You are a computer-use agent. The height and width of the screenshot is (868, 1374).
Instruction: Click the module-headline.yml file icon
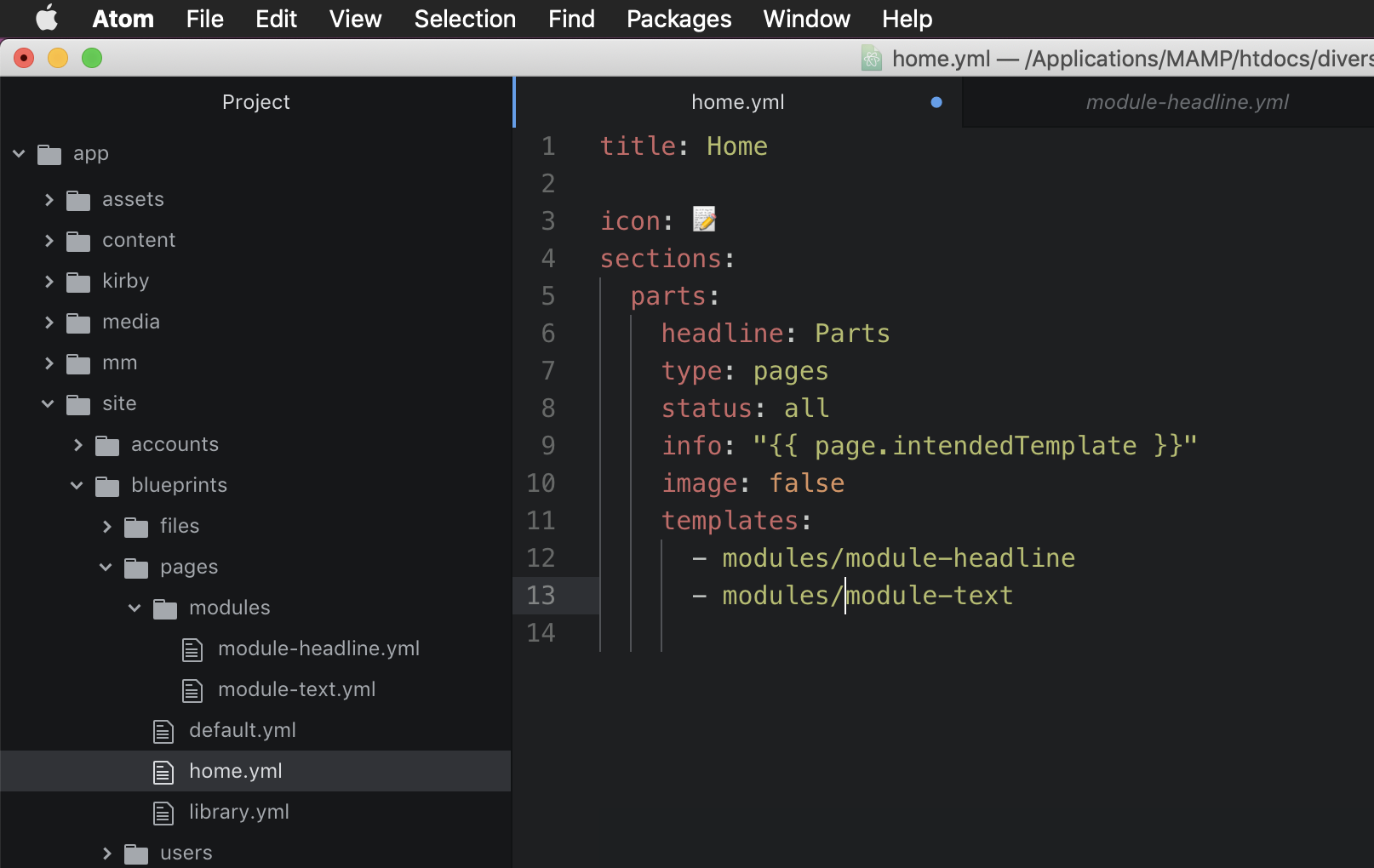[x=192, y=650]
